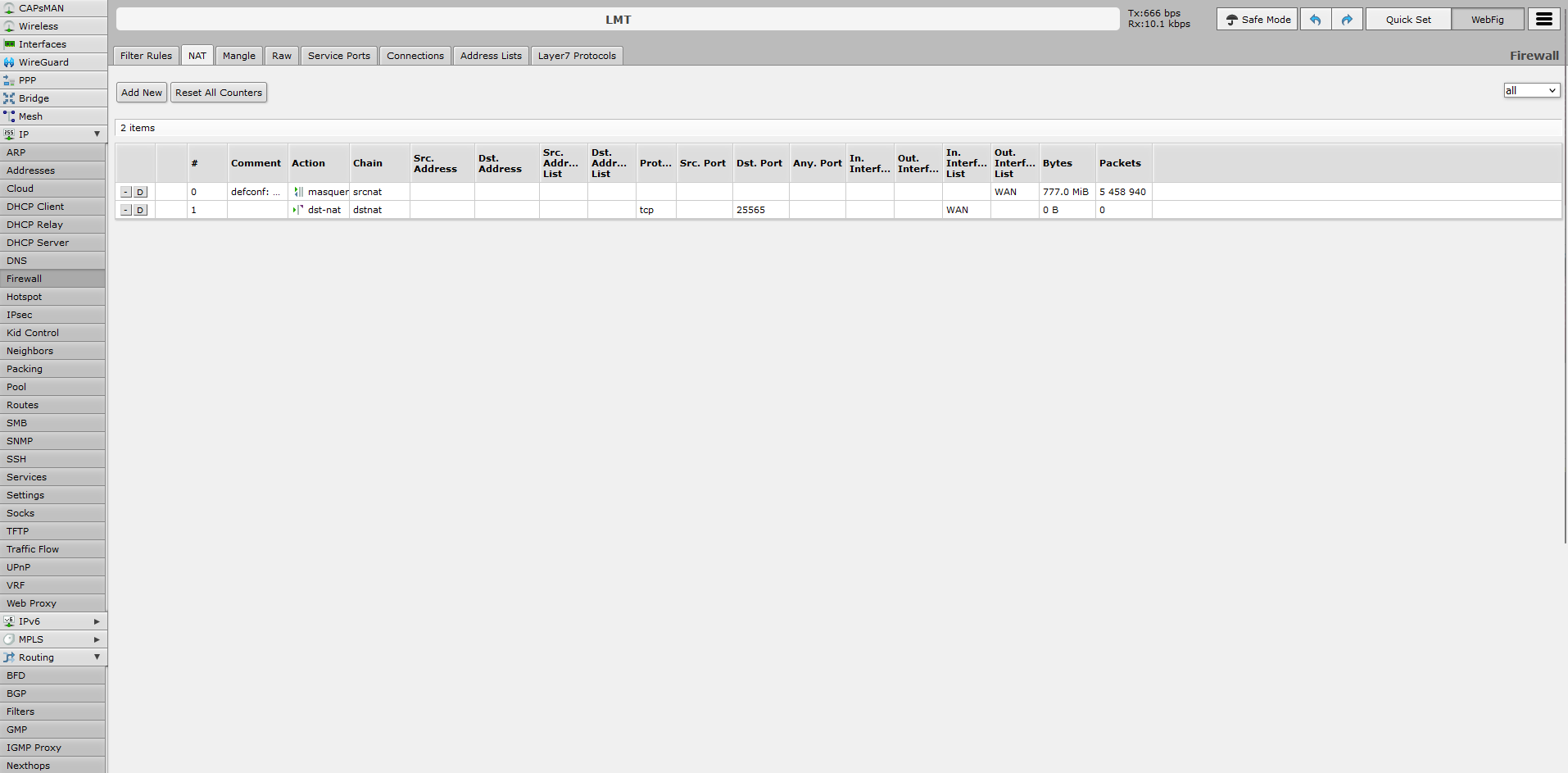Disable rule 0 with the D button
This screenshot has height=773, width=1568.
point(140,192)
